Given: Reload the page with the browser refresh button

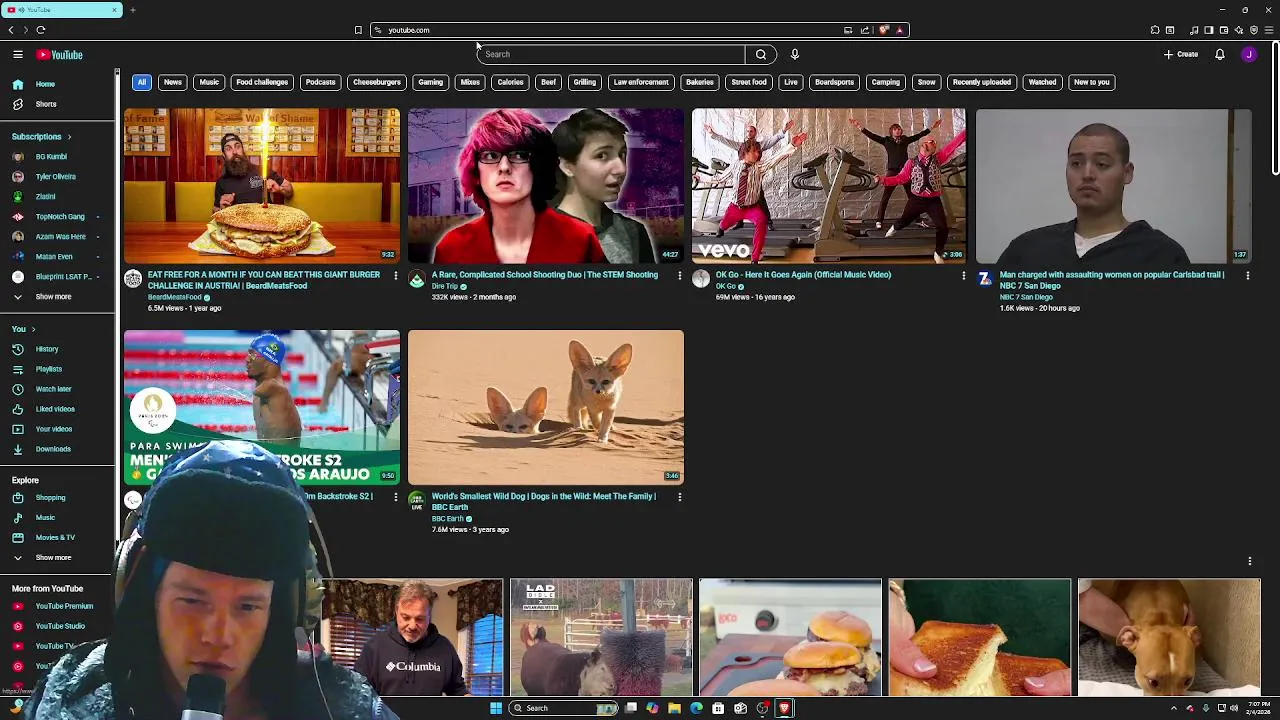Looking at the screenshot, I should tap(40, 30).
